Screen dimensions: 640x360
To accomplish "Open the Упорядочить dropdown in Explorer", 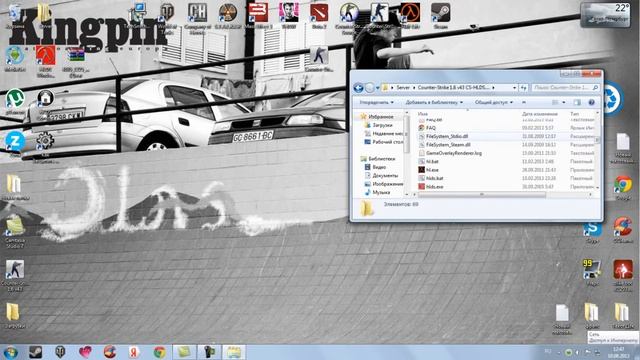I will click(376, 102).
